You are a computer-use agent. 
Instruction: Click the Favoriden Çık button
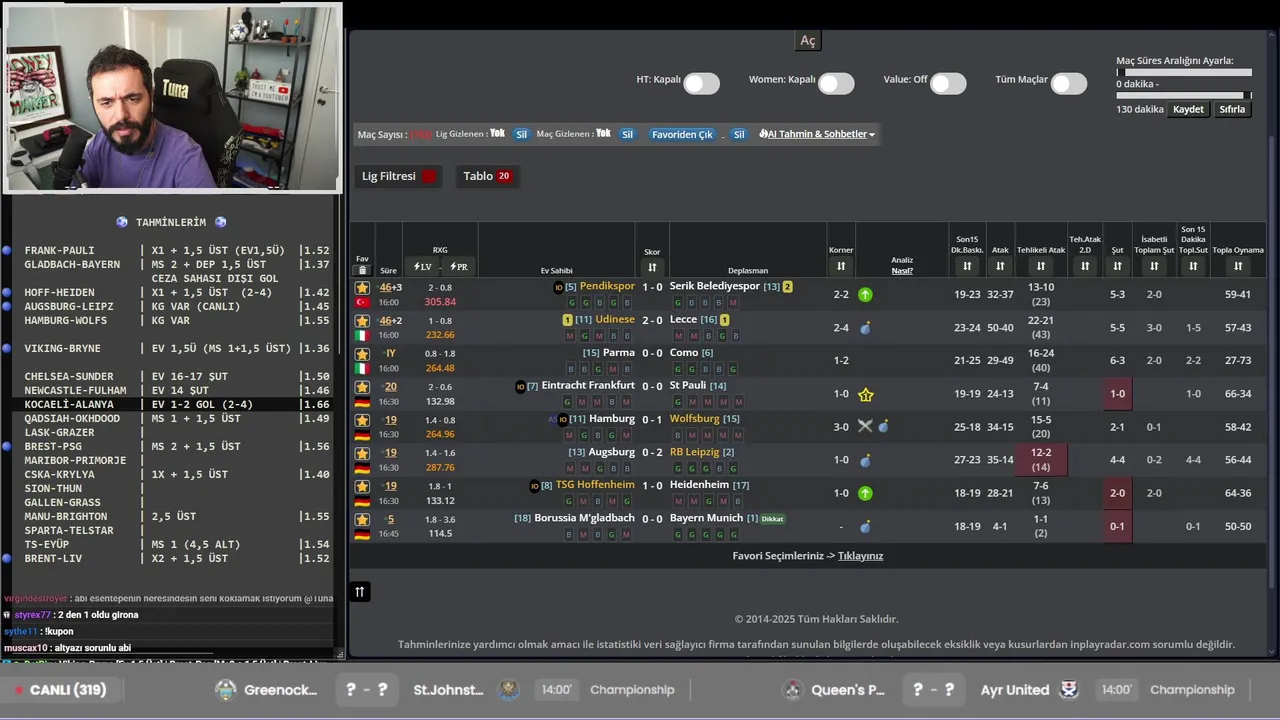point(682,134)
